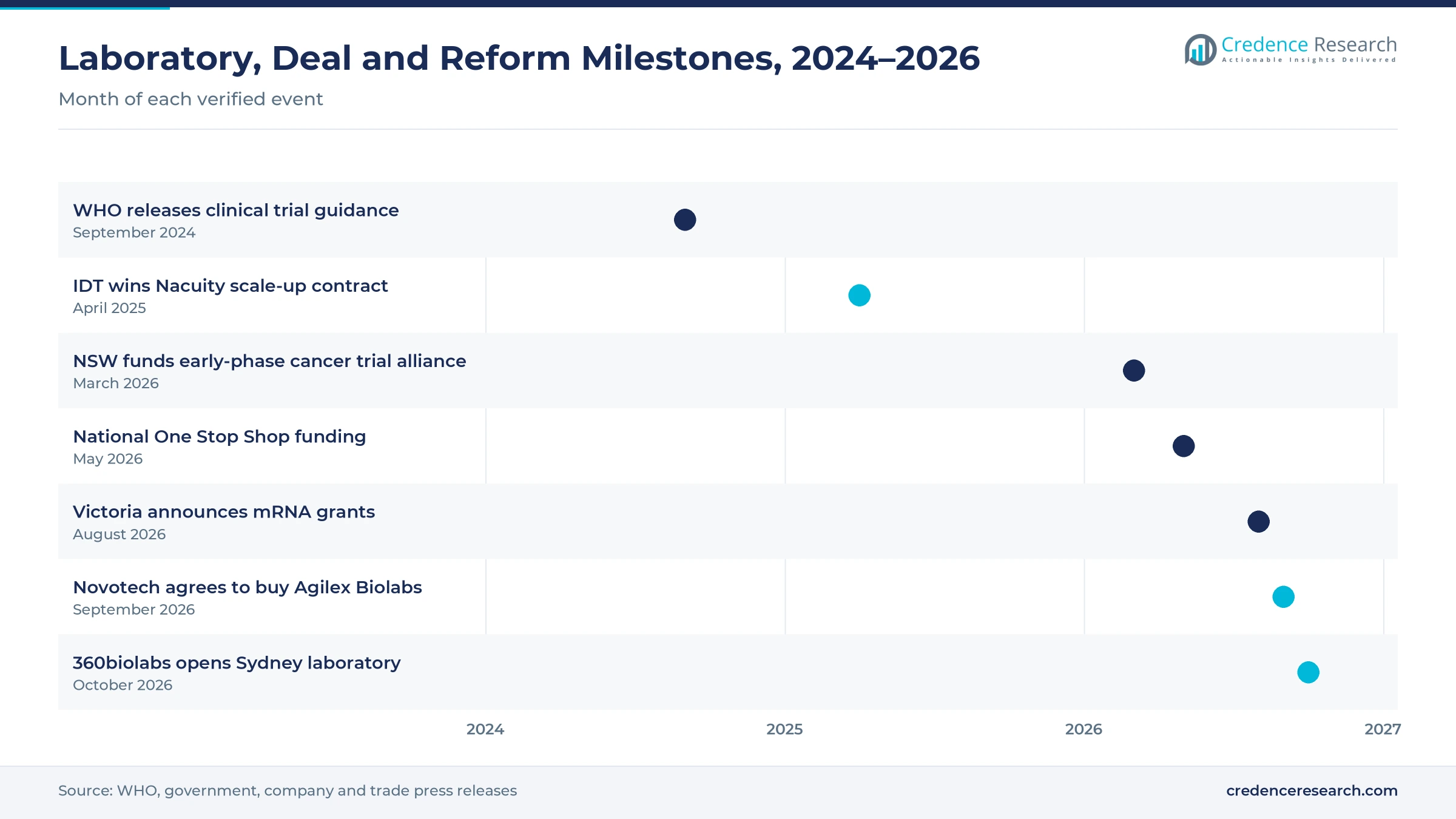Screen dimensions: 1456x819
Task: Click the 2026 axis label
Action: [x=1084, y=729]
